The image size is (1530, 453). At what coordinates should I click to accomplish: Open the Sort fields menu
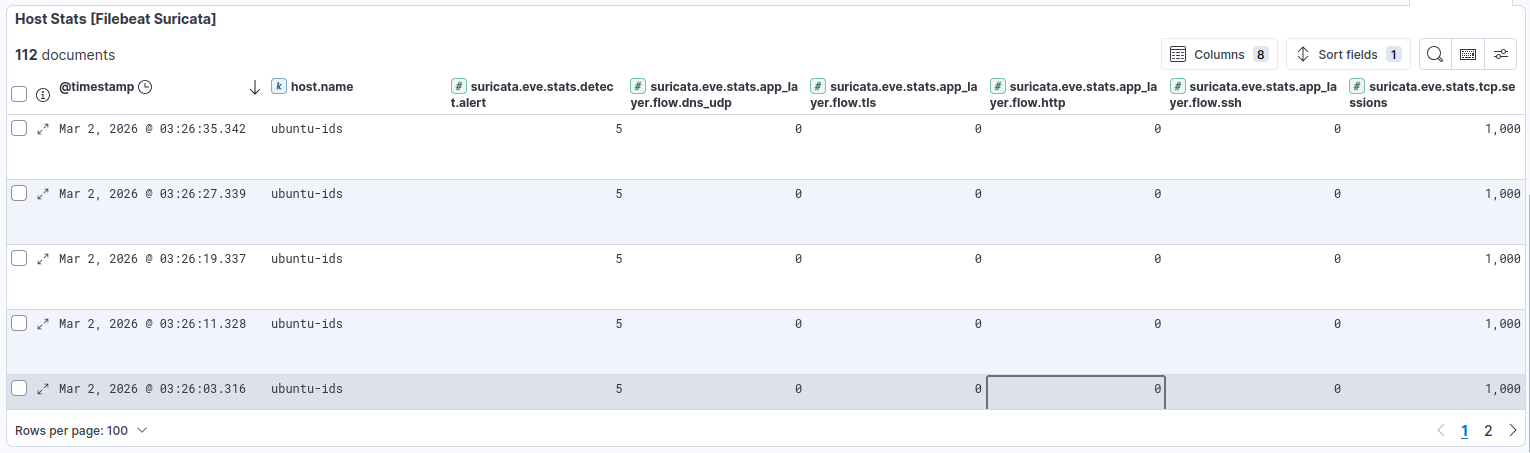[1347, 55]
